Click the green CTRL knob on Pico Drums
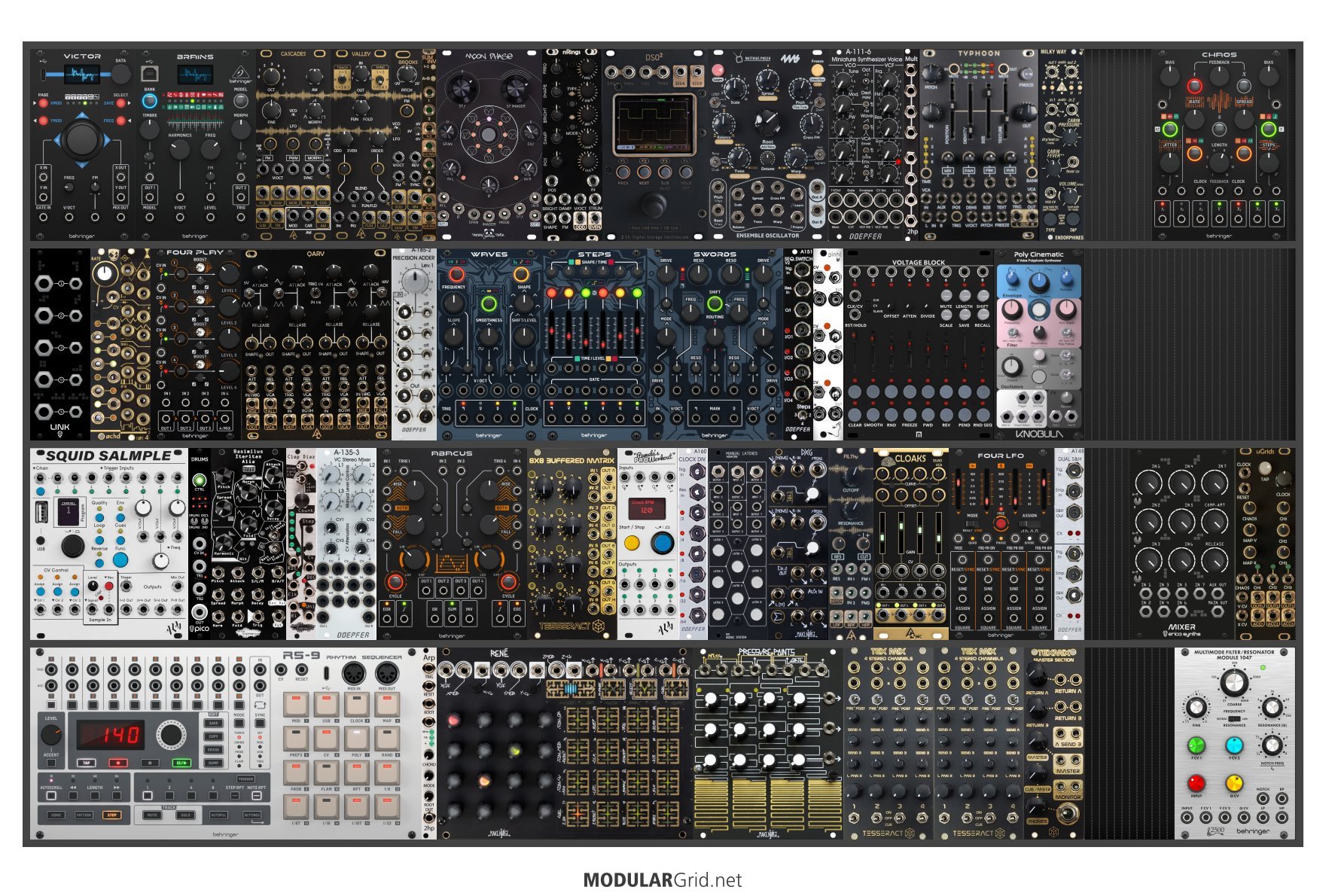This screenshot has height=896, width=1326. 200,480
